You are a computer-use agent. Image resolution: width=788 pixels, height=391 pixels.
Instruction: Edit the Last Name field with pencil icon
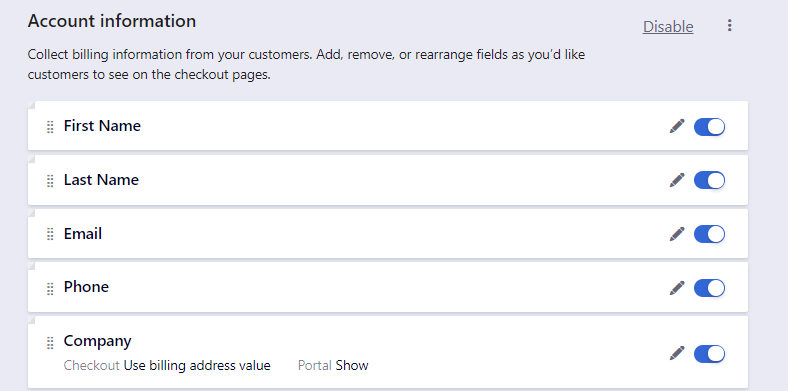click(677, 180)
